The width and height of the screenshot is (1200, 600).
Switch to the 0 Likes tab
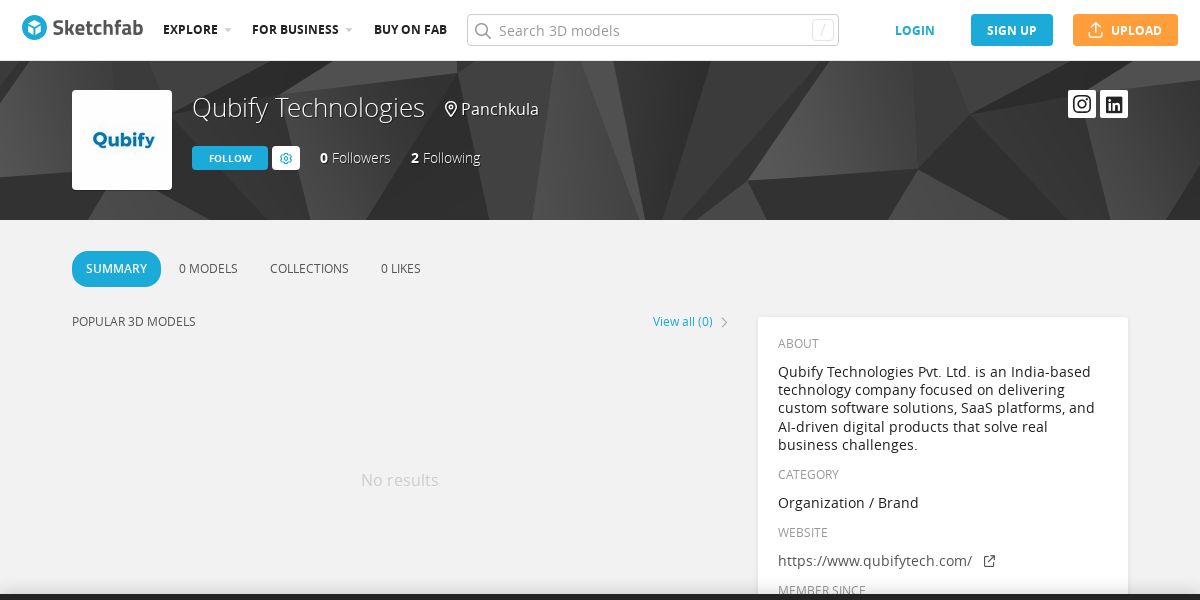[x=401, y=269]
